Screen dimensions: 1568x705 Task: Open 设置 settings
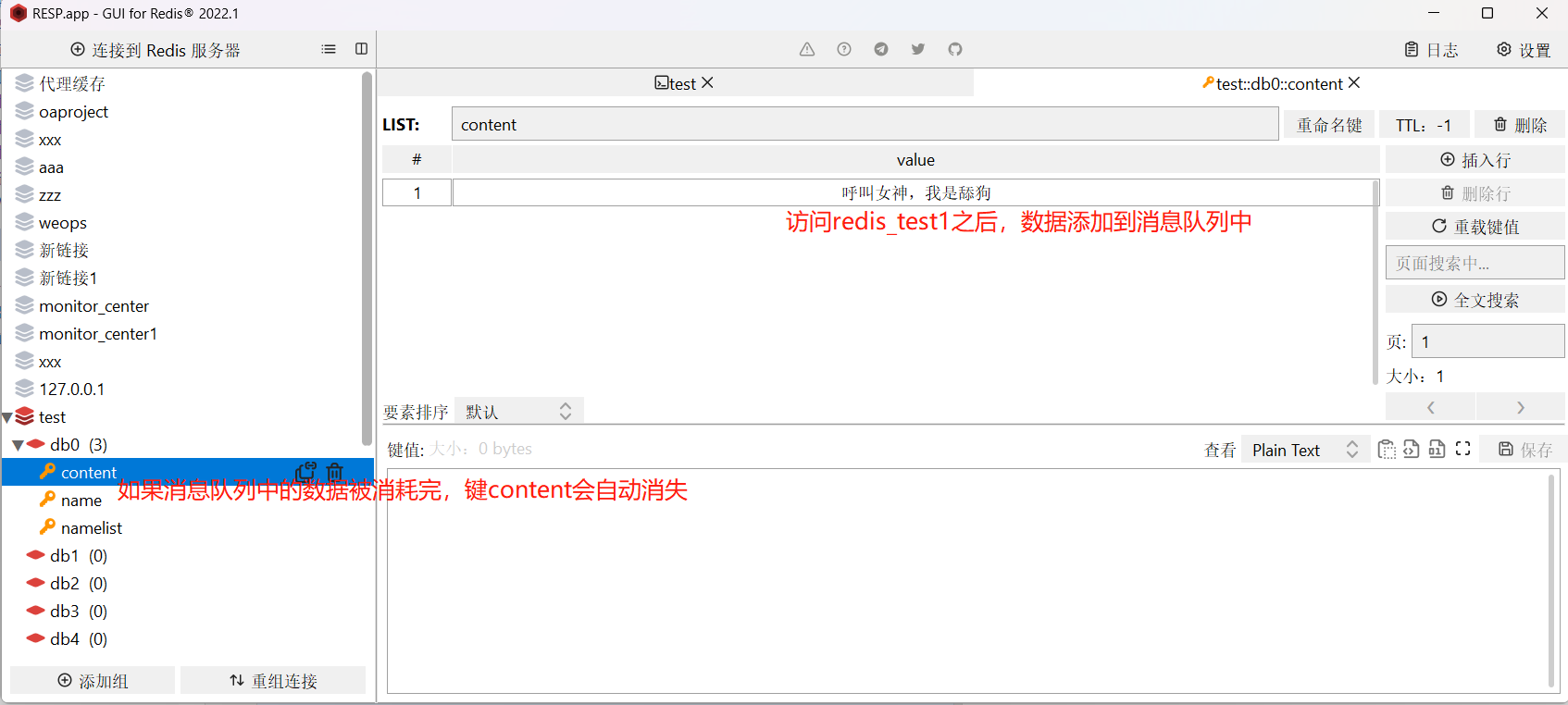(x=1524, y=50)
